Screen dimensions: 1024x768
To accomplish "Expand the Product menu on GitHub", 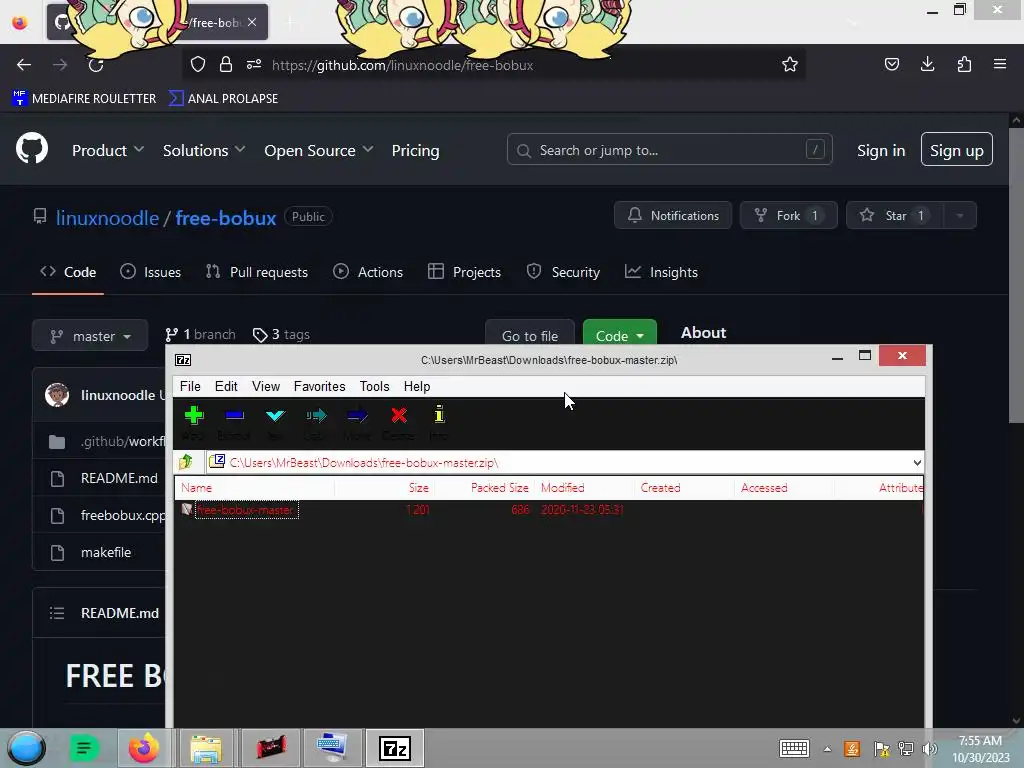I will click(x=108, y=150).
